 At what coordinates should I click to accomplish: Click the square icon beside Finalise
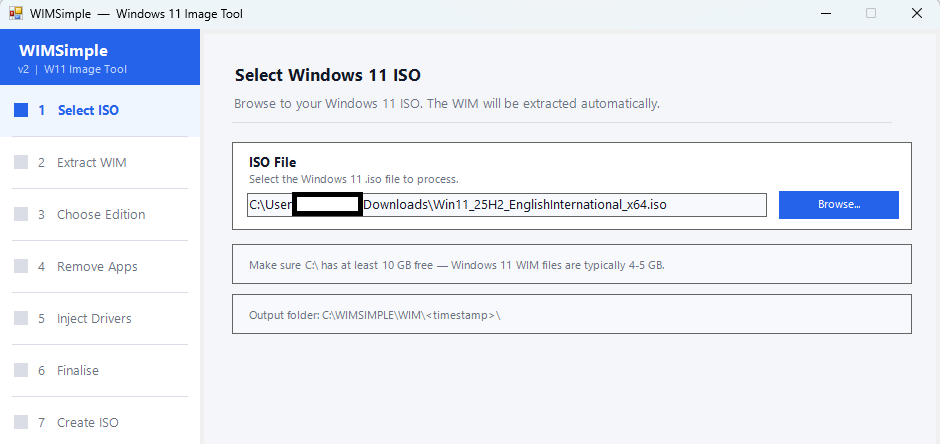pos(21,371)
